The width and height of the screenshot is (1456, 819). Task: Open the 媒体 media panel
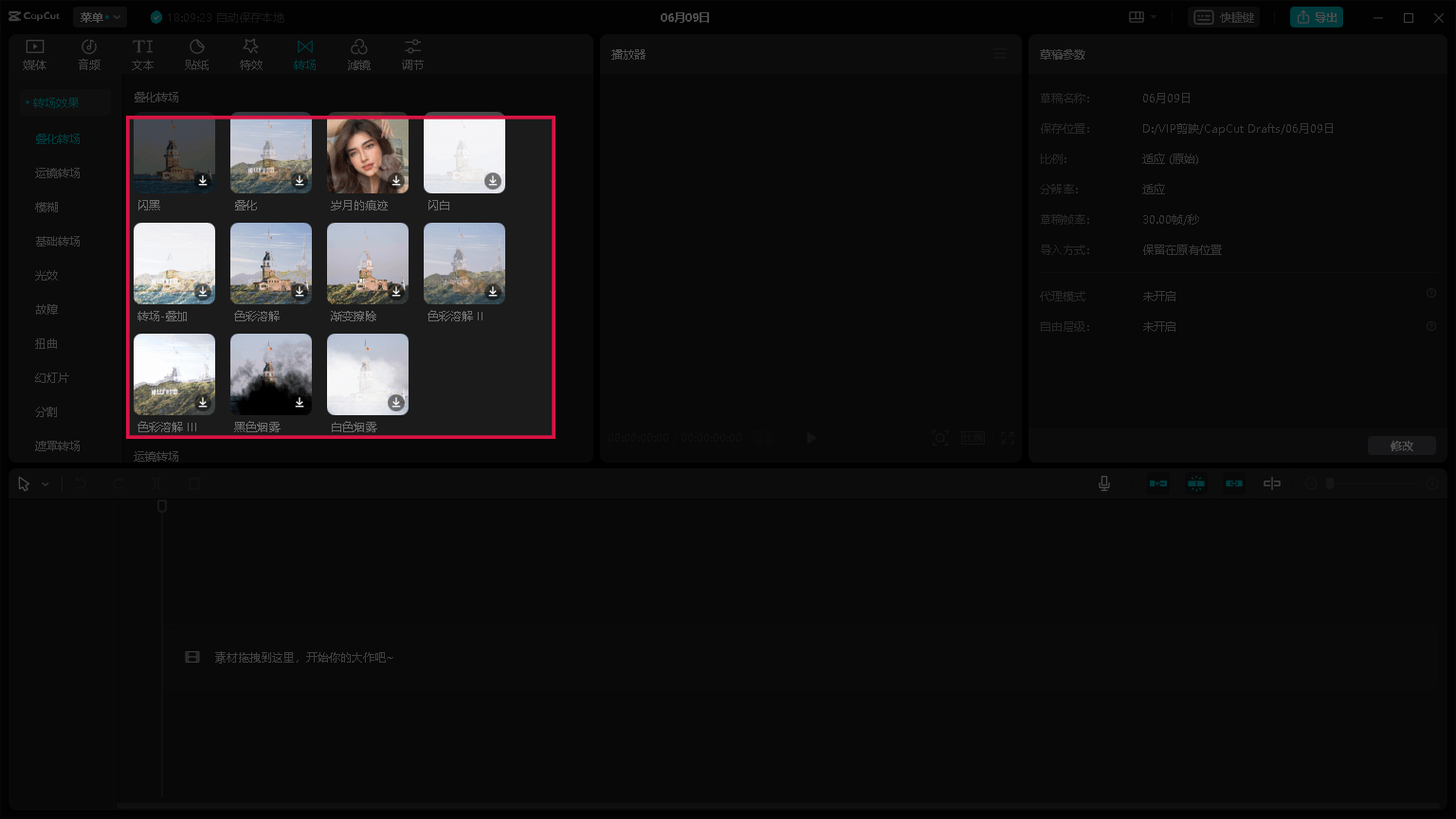click(x=34, y=52)
